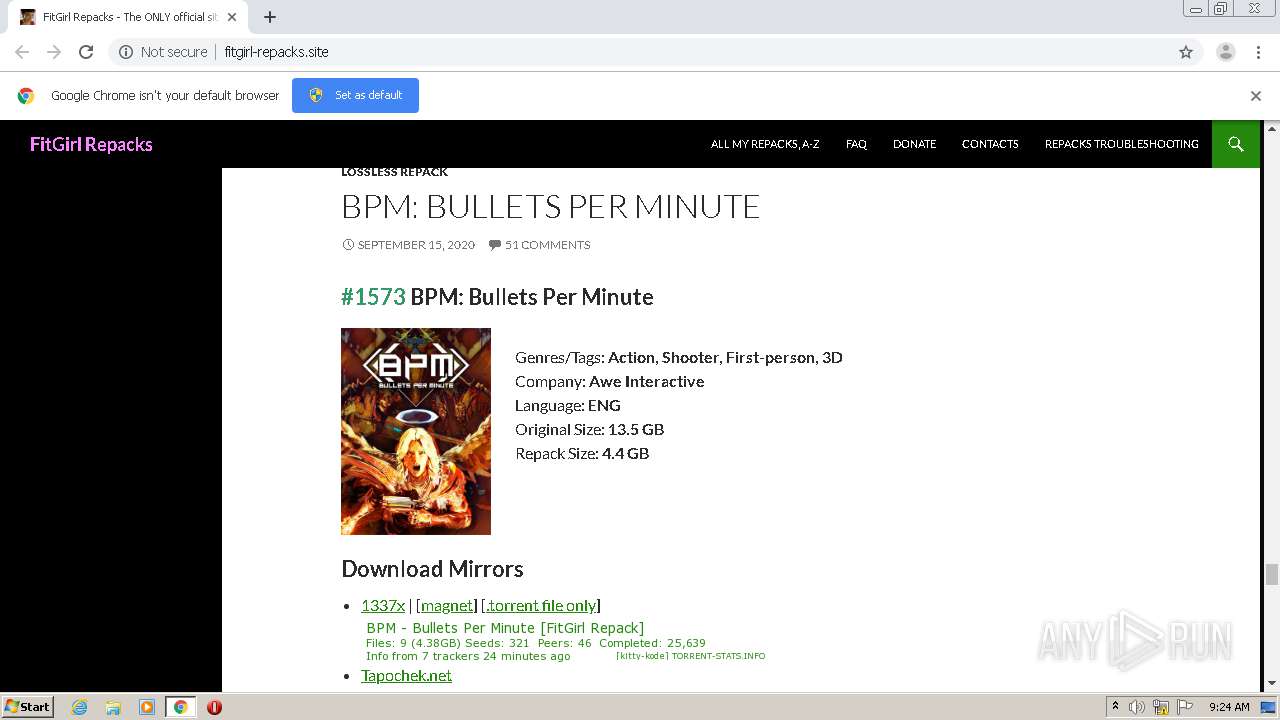Open the FAQ menu item
This screenshot has height=720, width=1280.
coord(856,144)
